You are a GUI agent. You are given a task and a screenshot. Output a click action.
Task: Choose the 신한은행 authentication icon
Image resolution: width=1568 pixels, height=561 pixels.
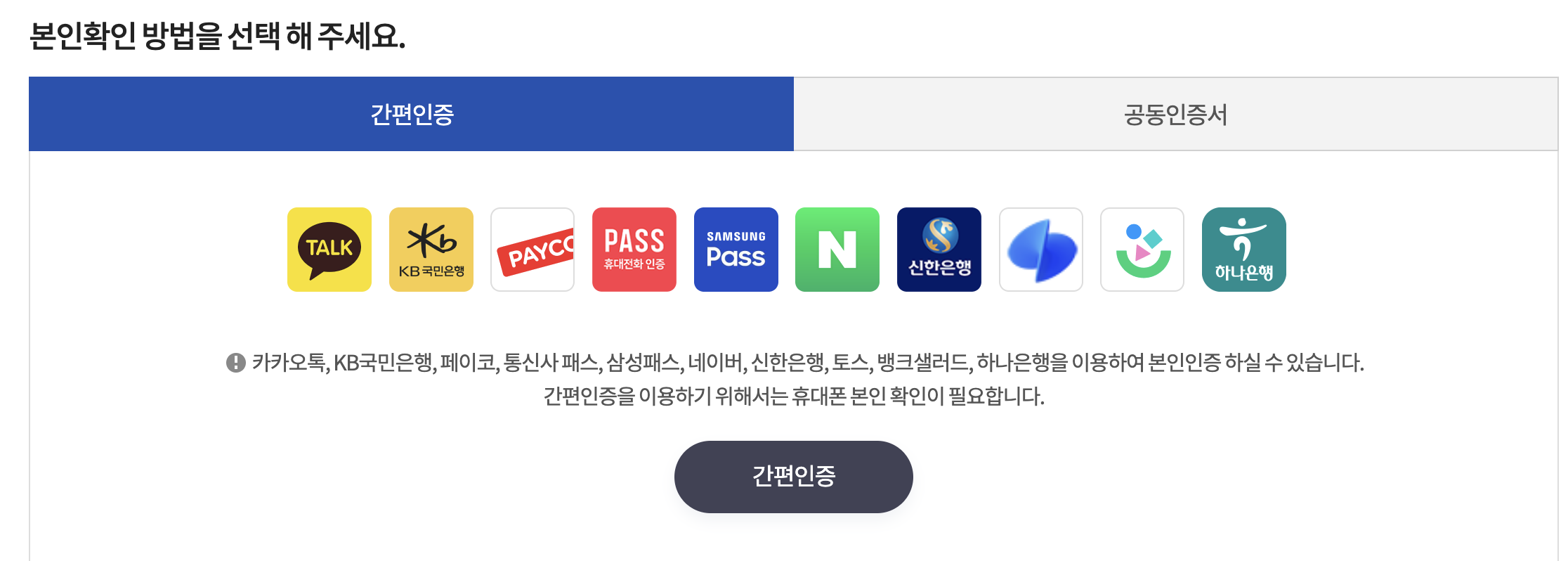(x=939, y=250)
